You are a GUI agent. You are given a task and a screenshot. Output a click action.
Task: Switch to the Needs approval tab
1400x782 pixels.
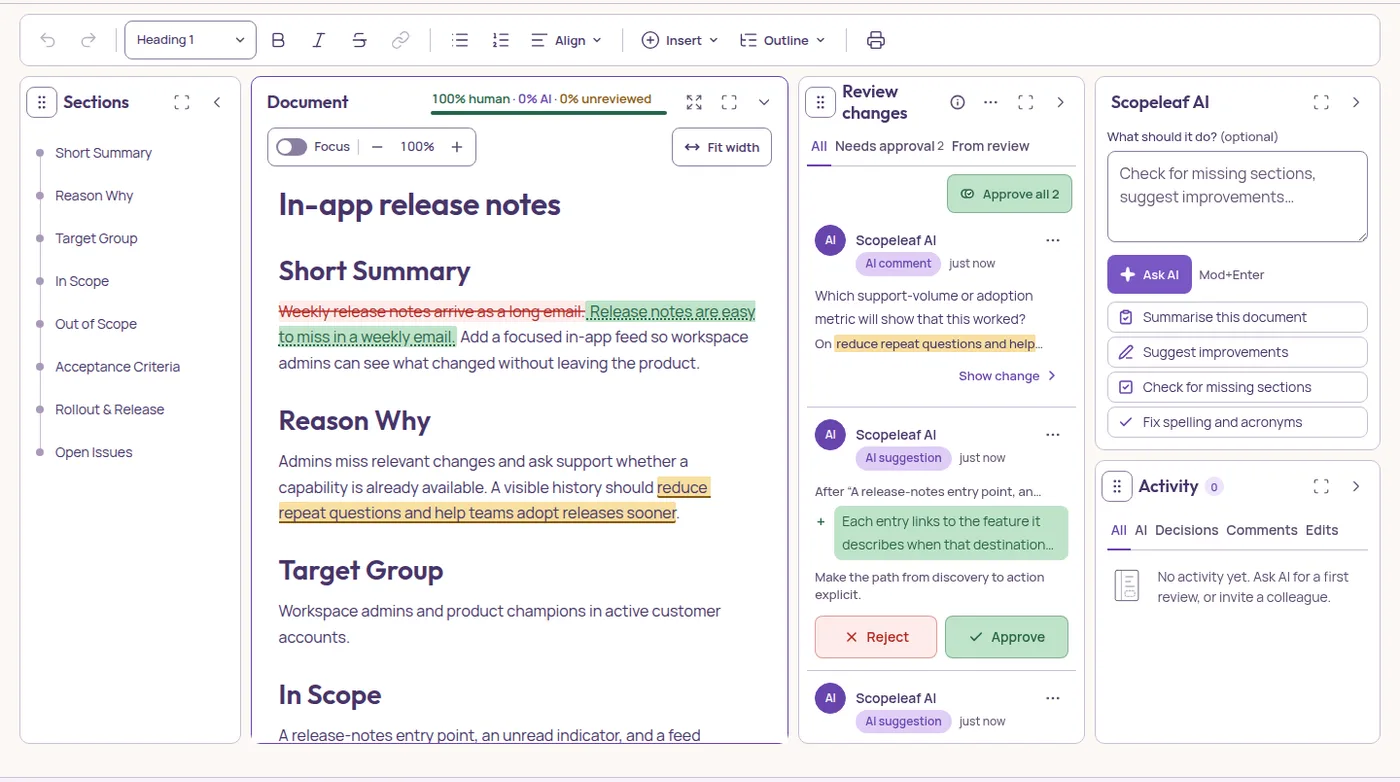(x=889, y=146)
